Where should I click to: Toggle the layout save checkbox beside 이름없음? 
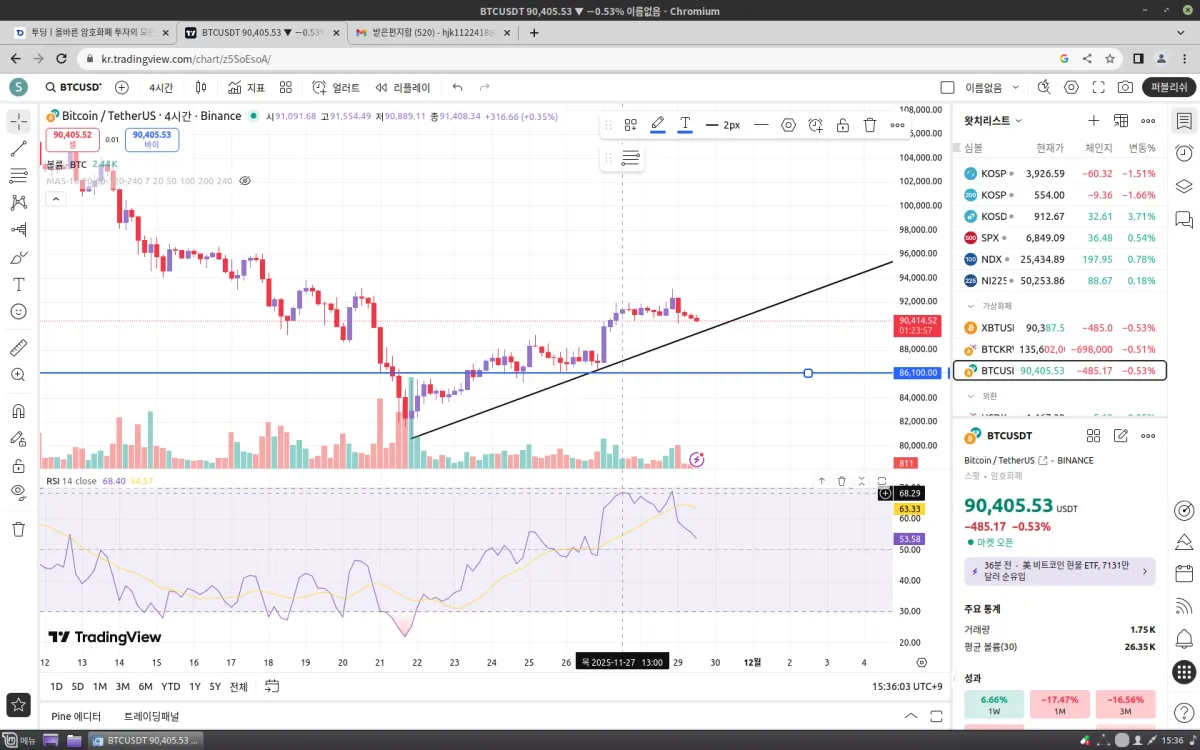[x=948, y=87]
